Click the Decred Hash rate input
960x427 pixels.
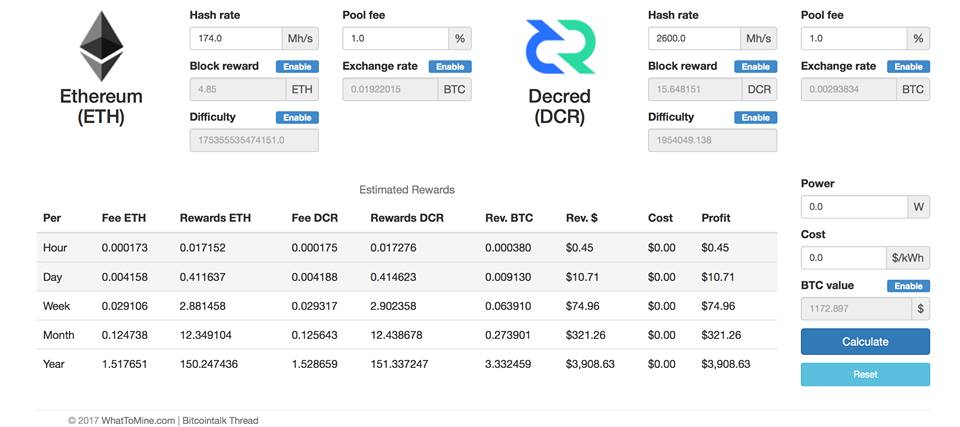694,38
